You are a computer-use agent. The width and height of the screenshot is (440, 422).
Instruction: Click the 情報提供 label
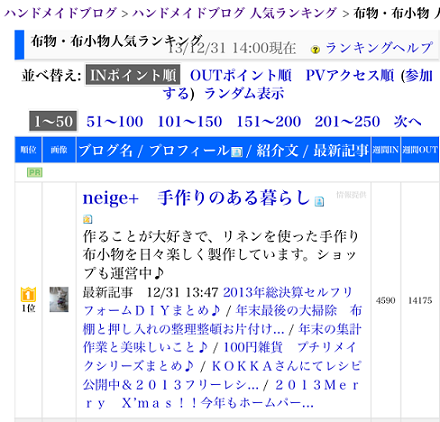tap(351, 195)
